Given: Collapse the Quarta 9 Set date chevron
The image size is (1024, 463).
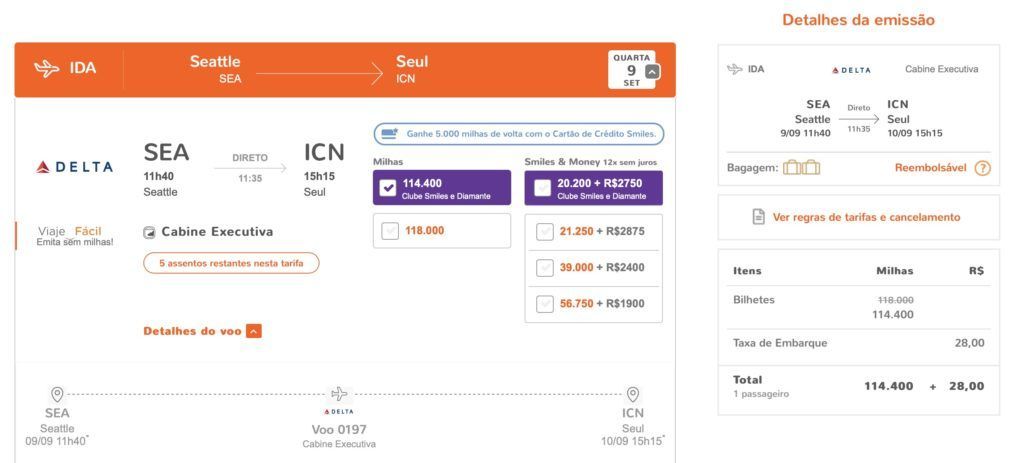Looking at the screenshot, I should [x=651, y=72].
